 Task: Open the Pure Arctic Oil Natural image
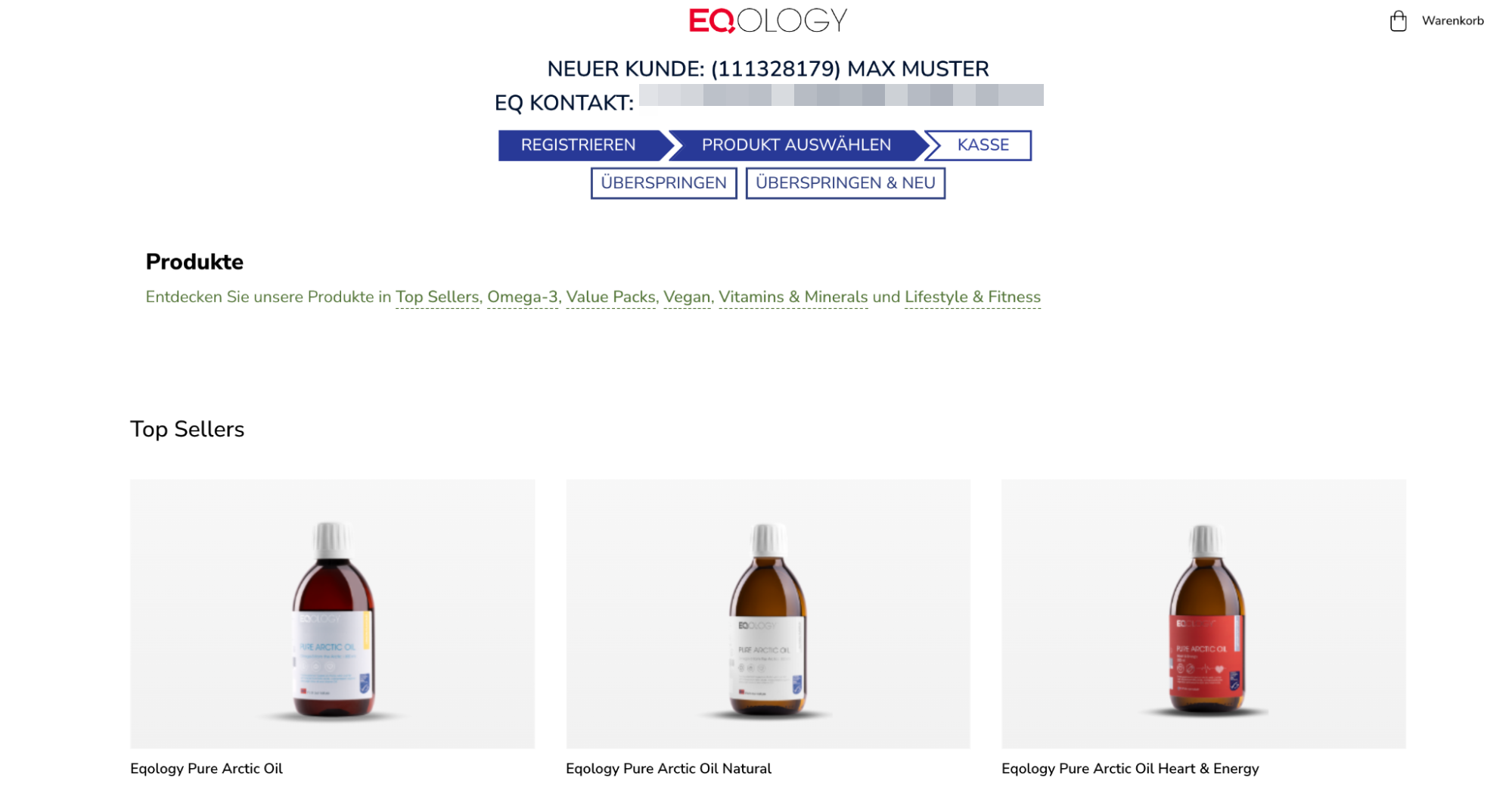768,614
